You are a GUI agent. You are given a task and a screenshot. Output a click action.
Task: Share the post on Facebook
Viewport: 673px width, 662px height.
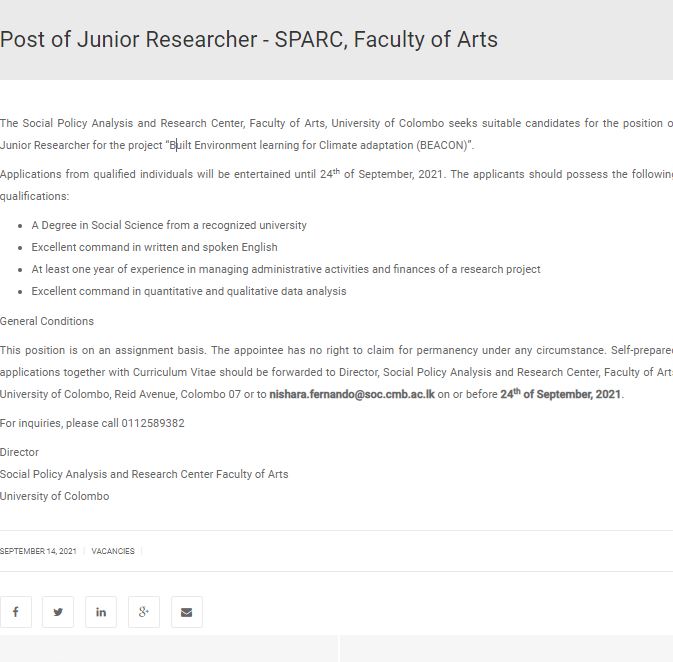pyautogui.click(x=16, y=612)
